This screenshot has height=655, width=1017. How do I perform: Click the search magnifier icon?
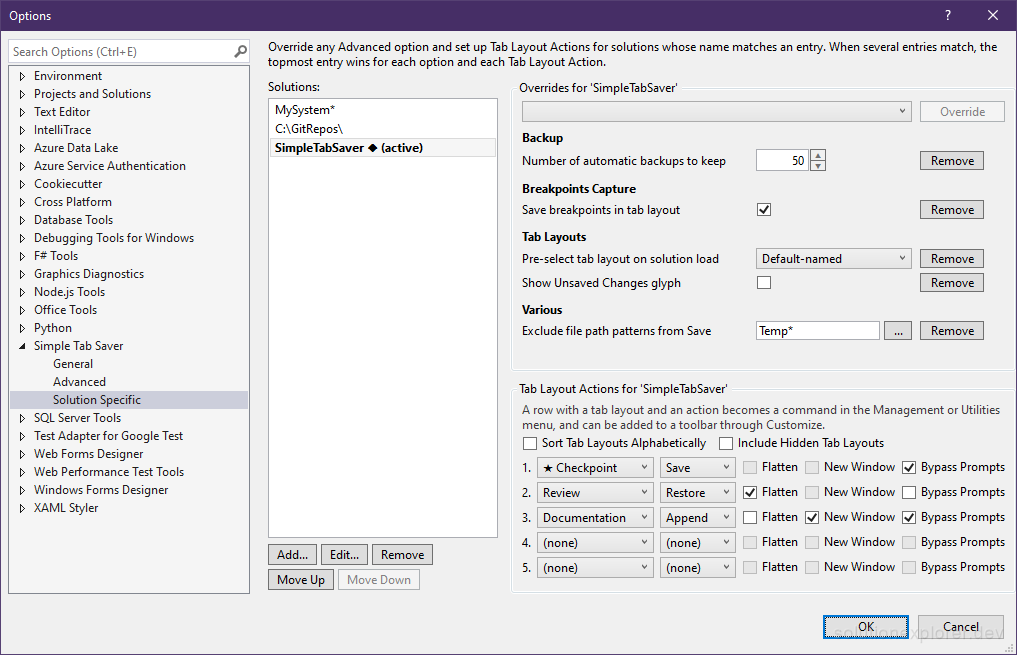coord(240,51)
